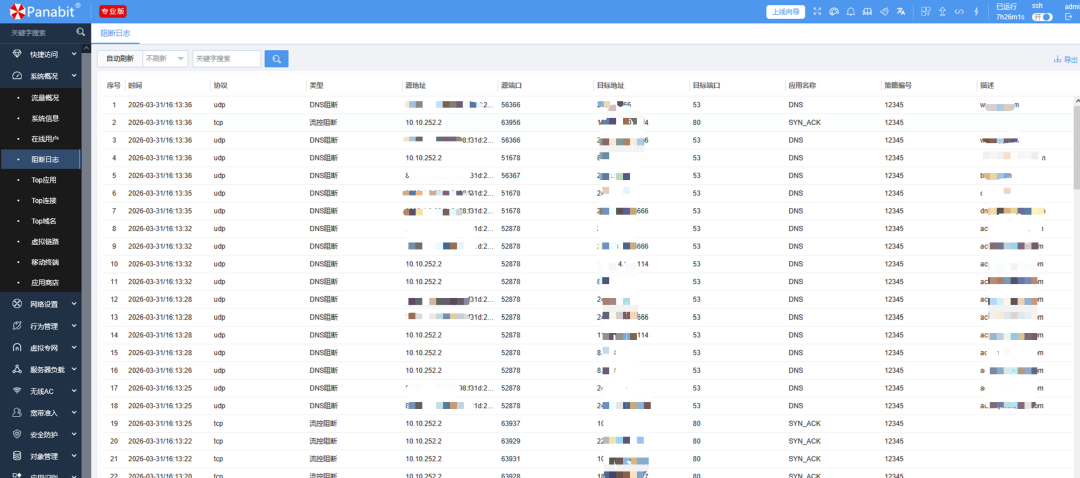Open the 不刷新 auto-refresh dropdown
Viewport: 1080px width, 478px height.
165,59
